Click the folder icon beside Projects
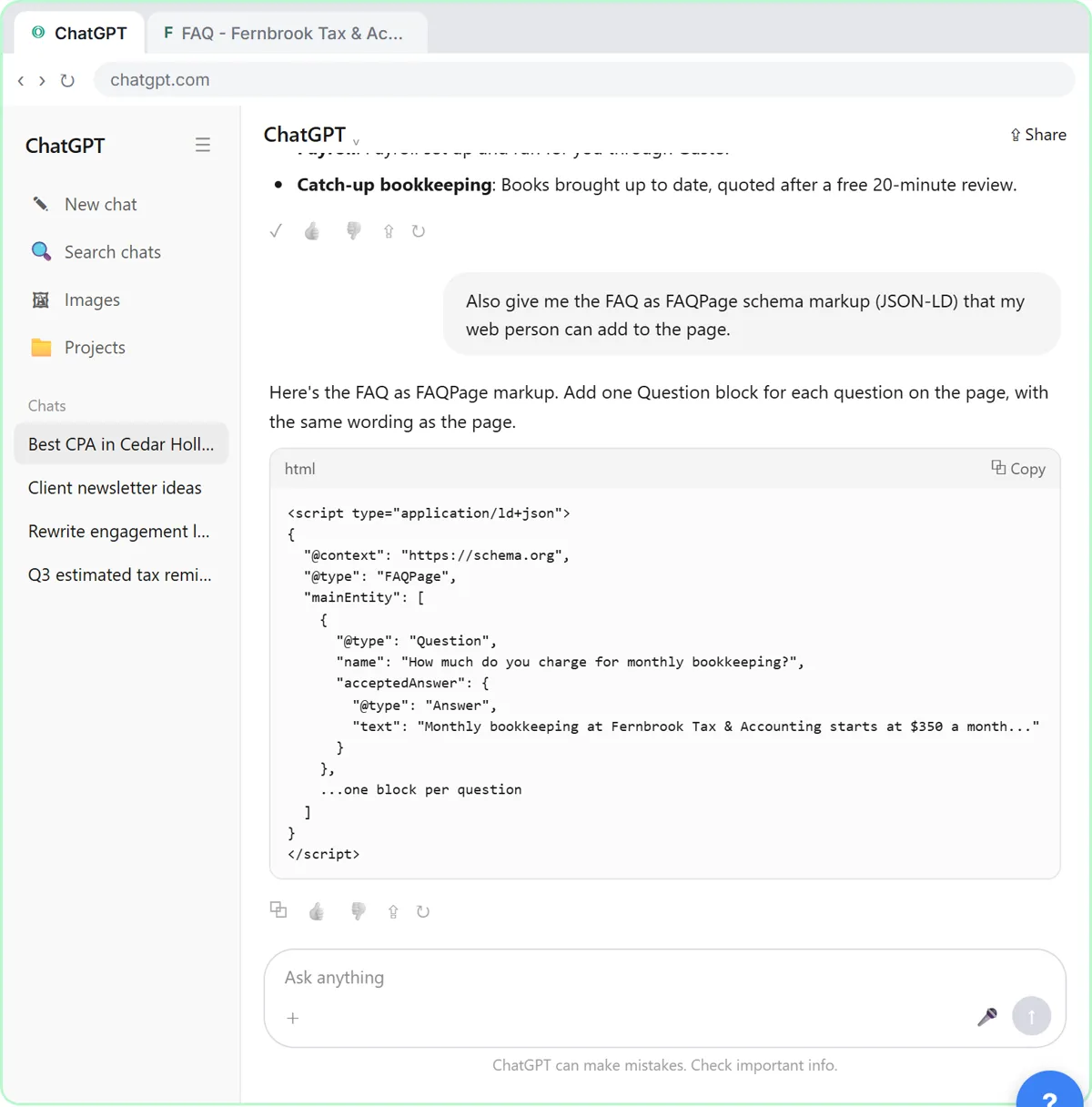The height and width of the screenshot is (1107, 1092). [41, 347]
